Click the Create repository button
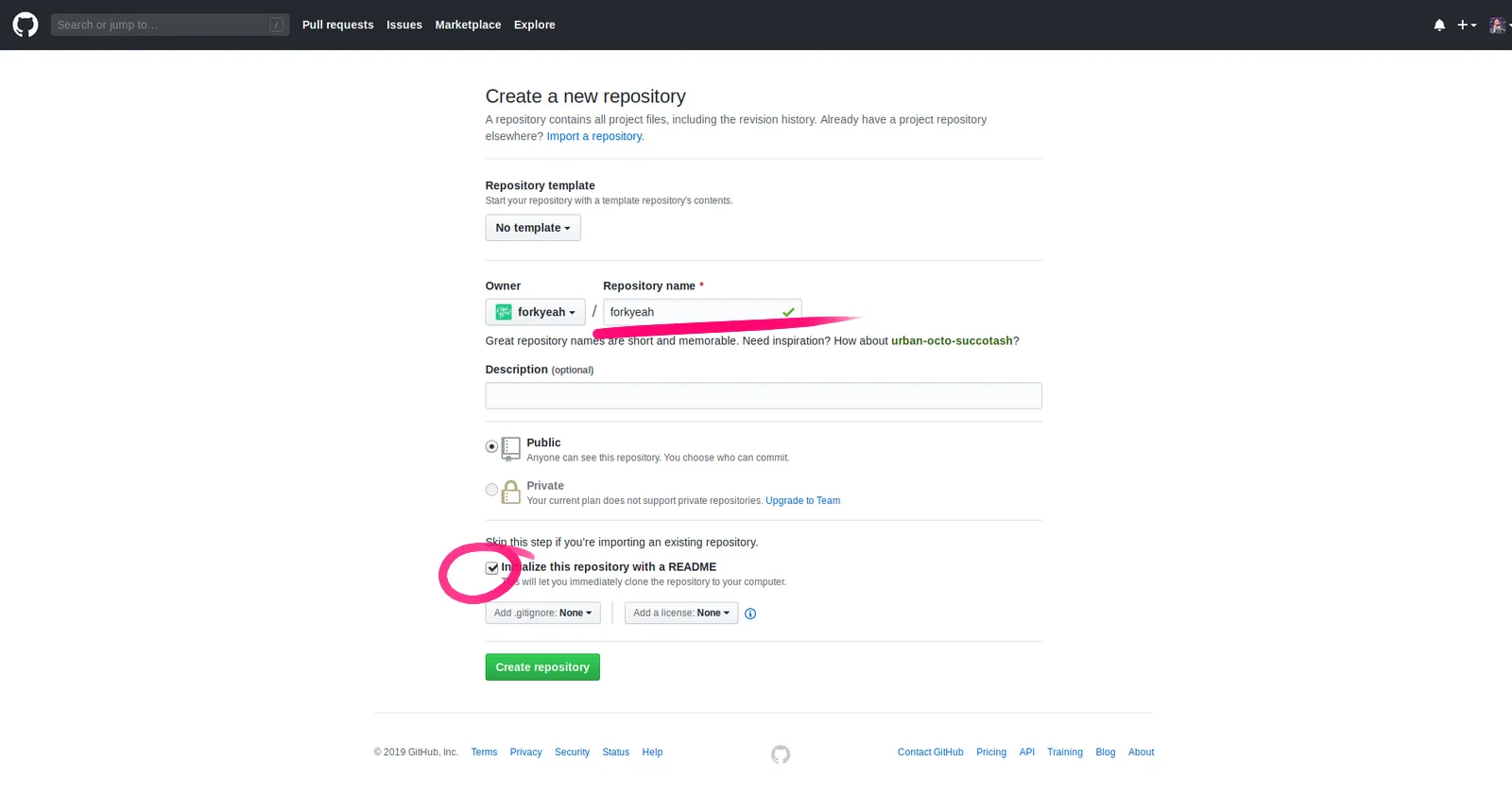 (x=542, y=667)
